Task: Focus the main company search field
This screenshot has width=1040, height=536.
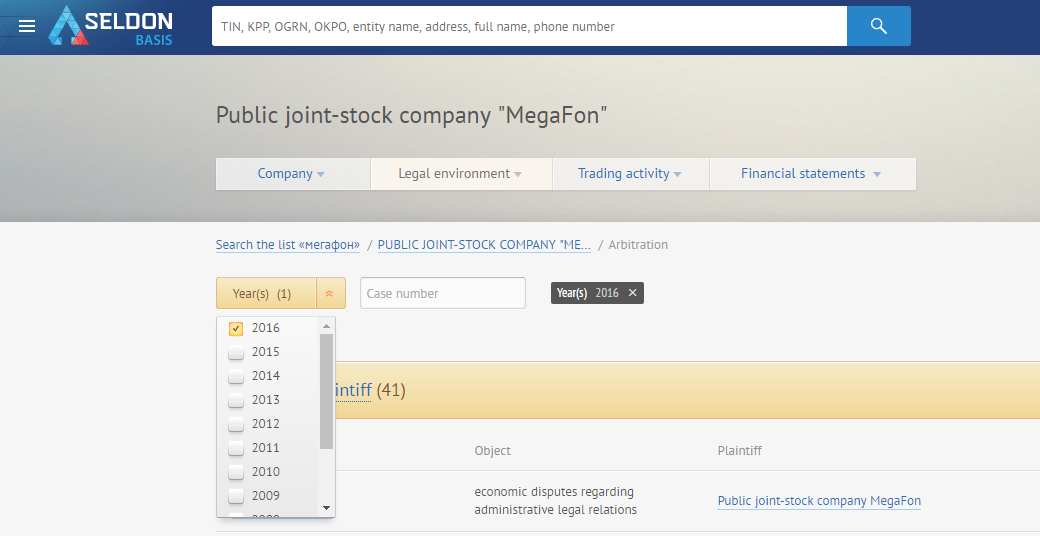Action: [529, 27]
